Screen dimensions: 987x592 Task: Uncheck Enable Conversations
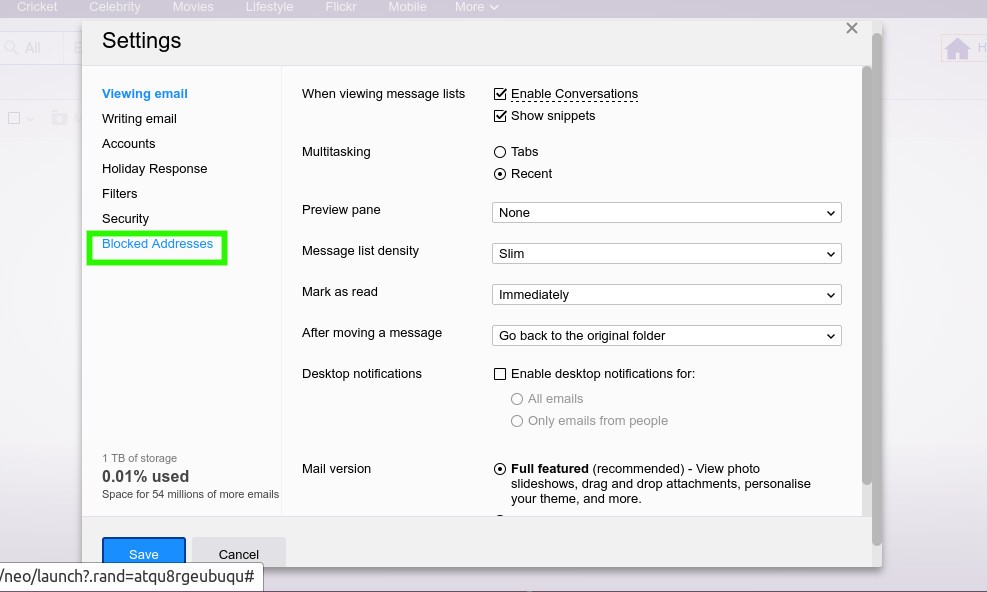click(x=500, y=93)
